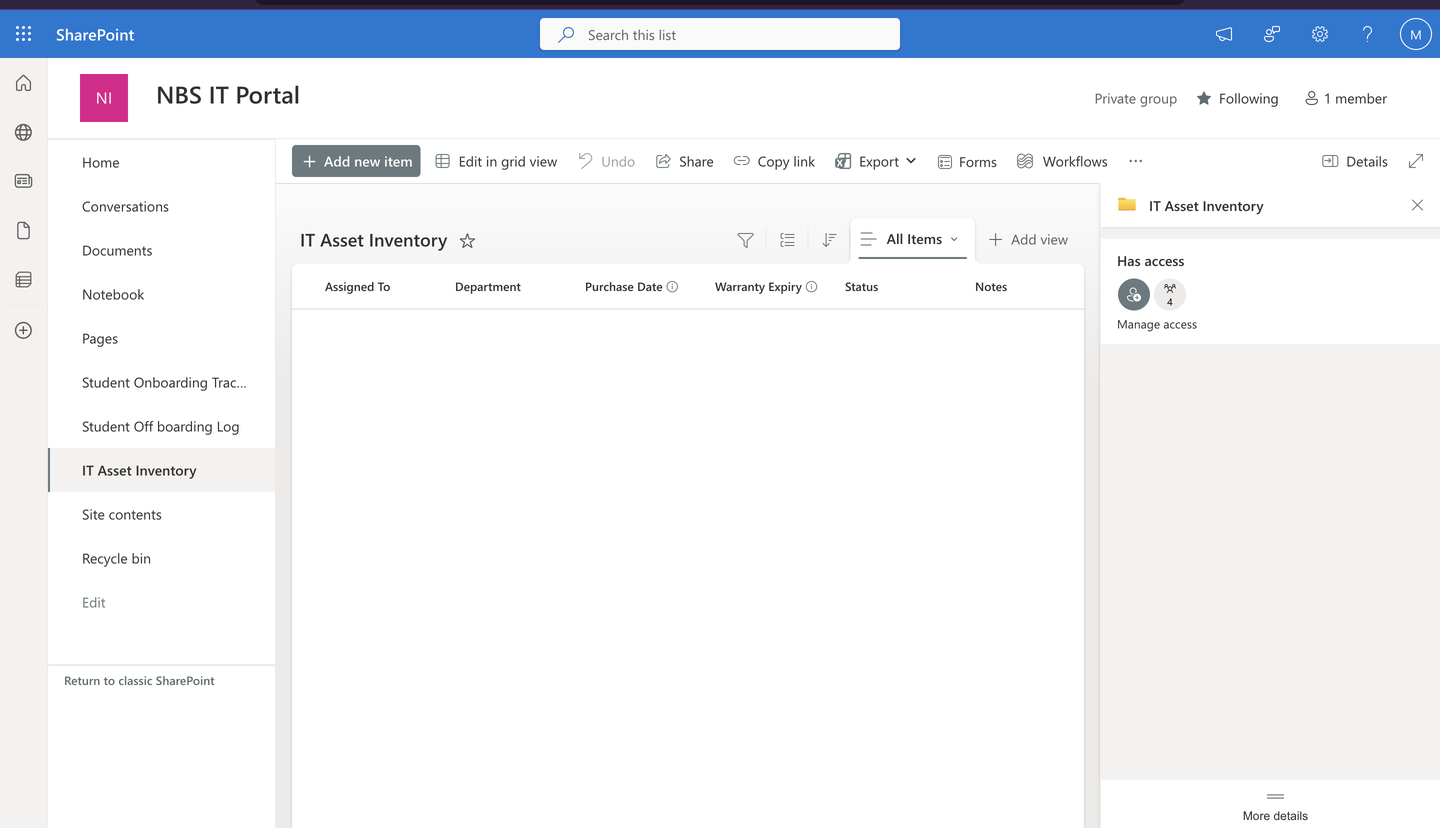Viewport: 1440px width, 828px height.
Task: Open the Notes column header menu
Action: point(991,287)
